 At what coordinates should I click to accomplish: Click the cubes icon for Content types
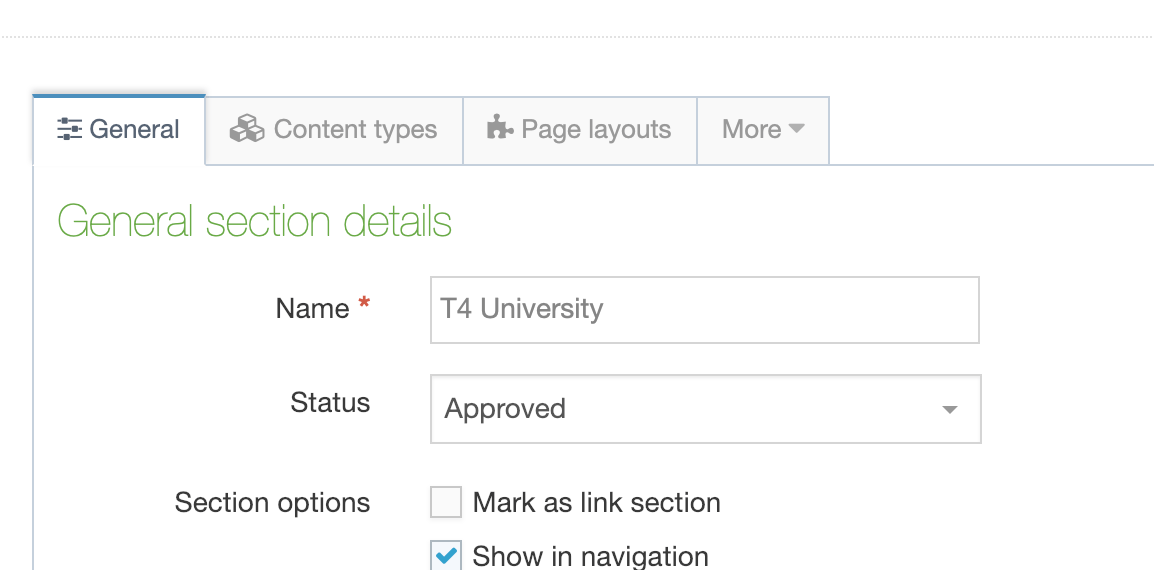pos(247,130)
